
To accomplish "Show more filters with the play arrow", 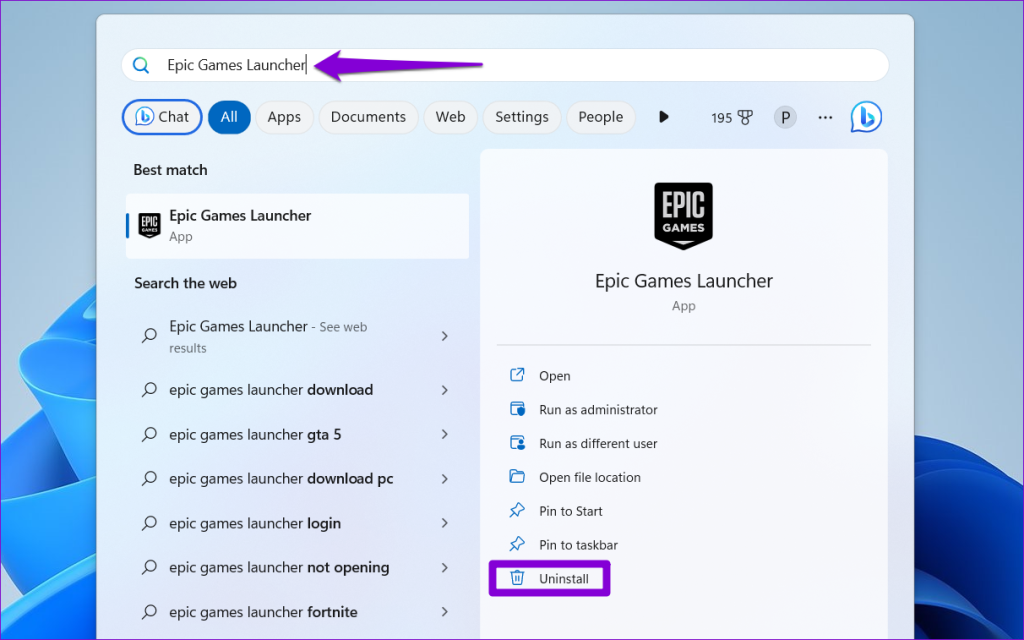I will [664, 117].
